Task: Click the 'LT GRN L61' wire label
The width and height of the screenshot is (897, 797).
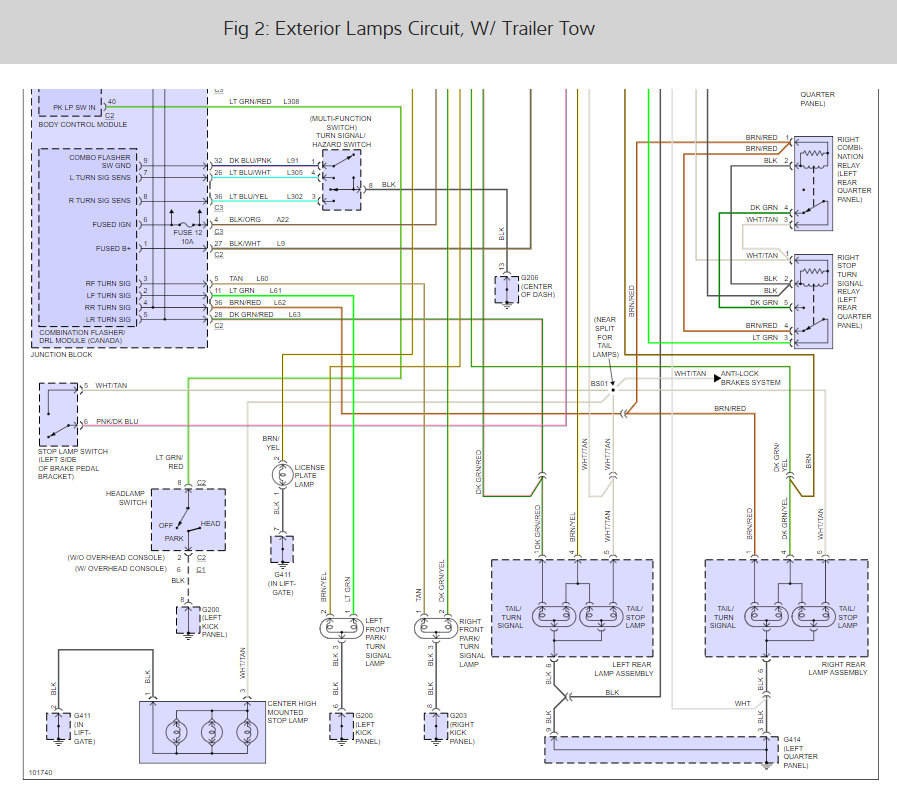Action: point(255,291)
